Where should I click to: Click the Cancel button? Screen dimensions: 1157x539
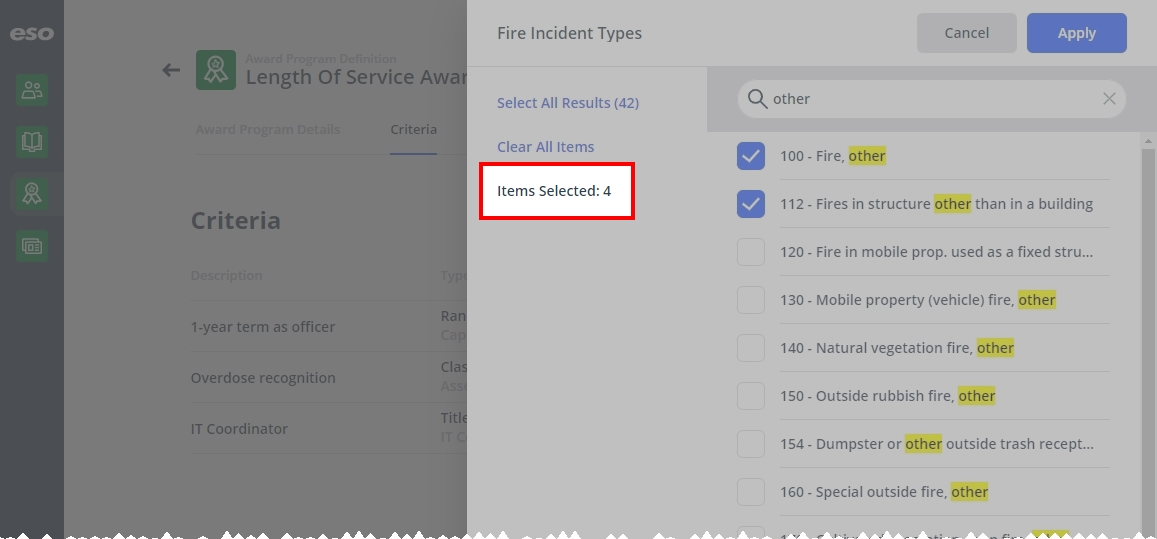(967, 33)
